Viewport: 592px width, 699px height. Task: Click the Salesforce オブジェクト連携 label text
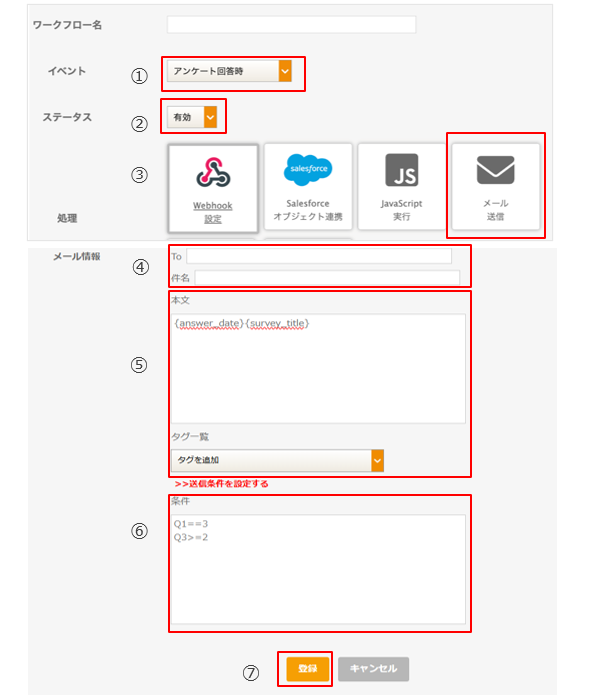(308, 210)
